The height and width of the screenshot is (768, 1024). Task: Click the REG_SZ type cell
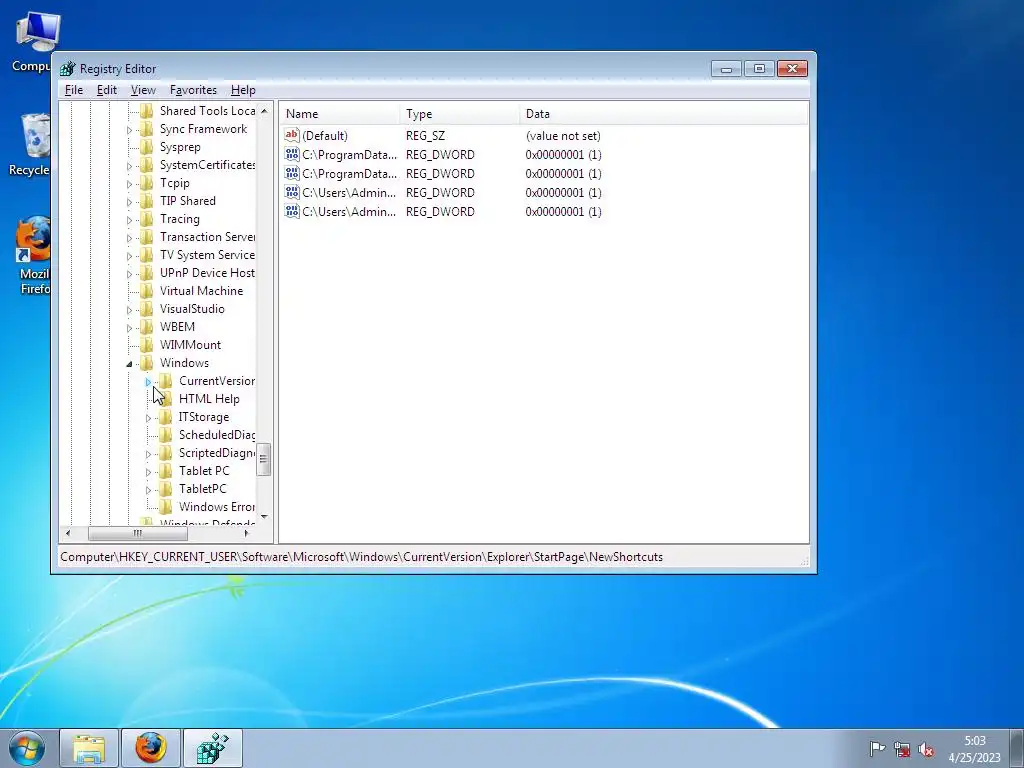point(425,136)
